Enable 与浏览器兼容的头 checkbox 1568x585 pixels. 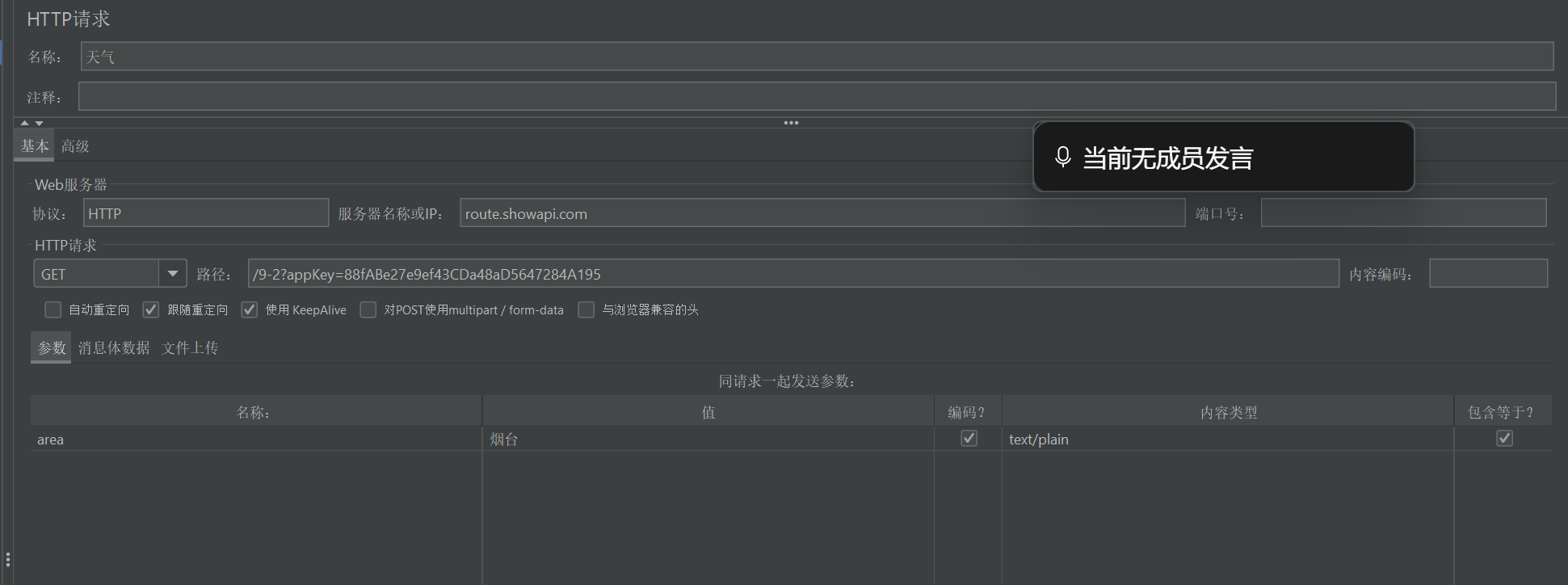pos(586,309)
